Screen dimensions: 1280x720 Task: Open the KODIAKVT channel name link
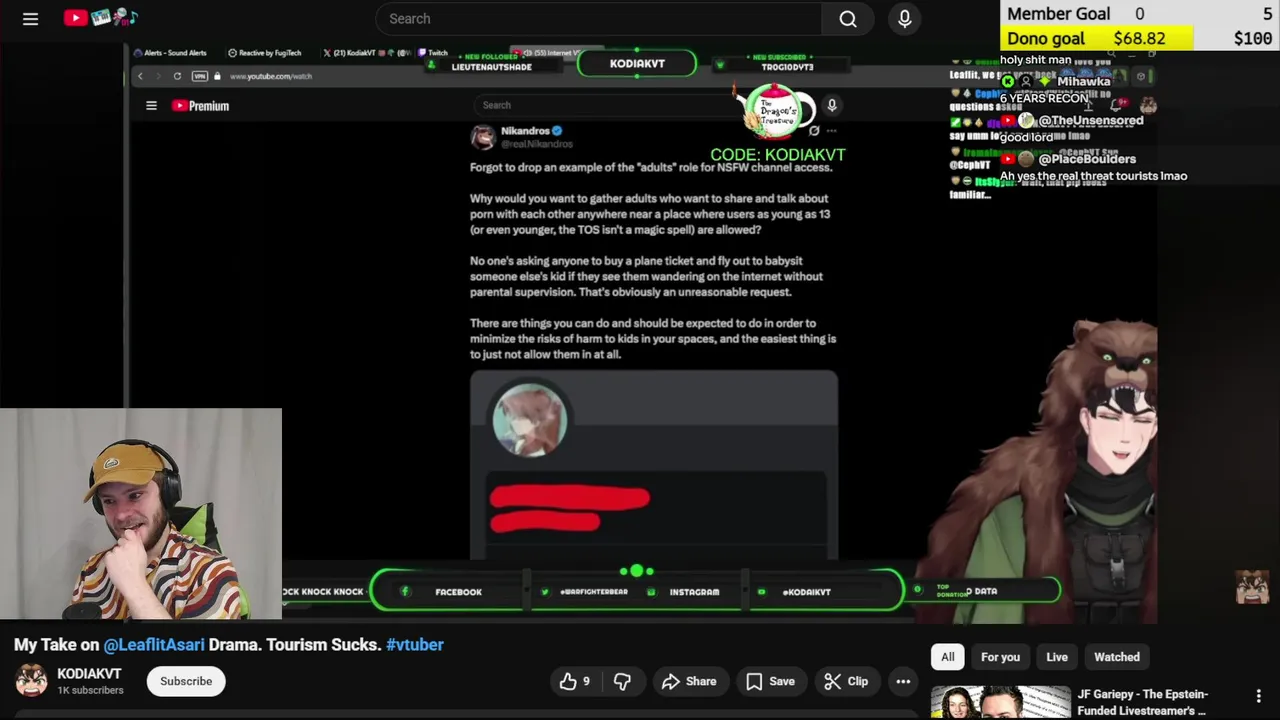(89, 674)
